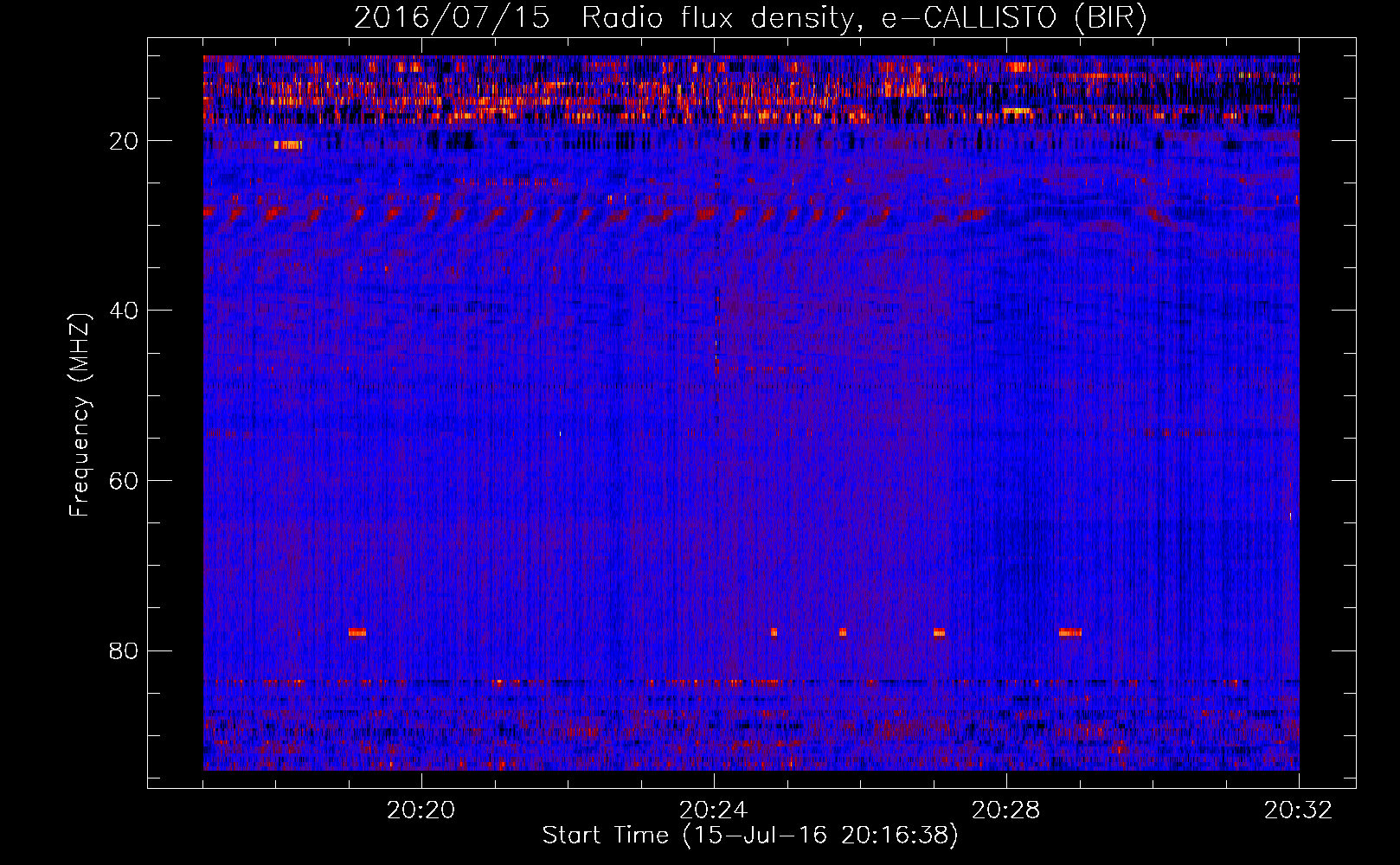
Task: Click the 80 MHz frequency axis label
Action: [x=125, y=650]
